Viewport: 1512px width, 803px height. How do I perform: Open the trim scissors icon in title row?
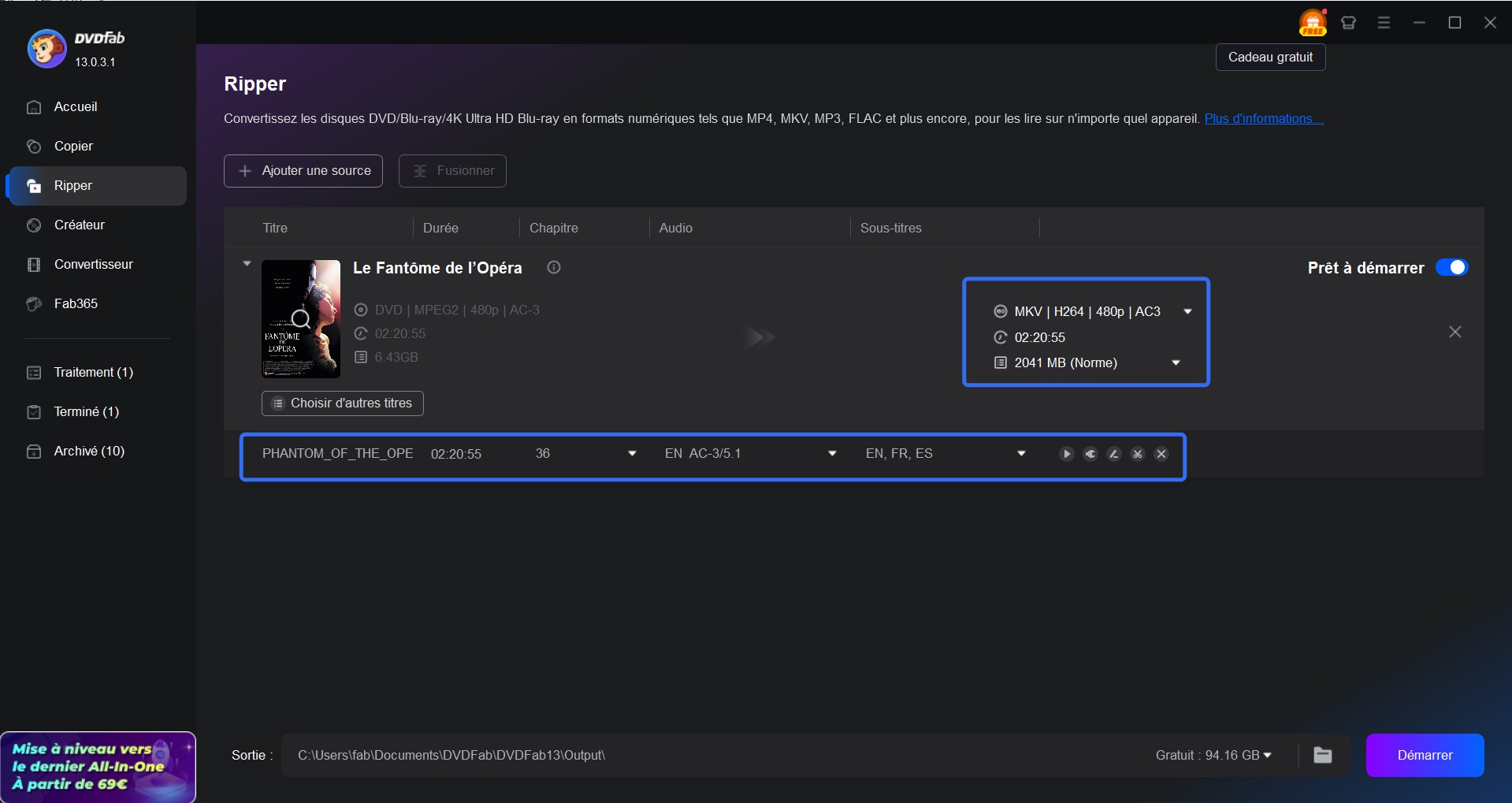(1137, 454)
